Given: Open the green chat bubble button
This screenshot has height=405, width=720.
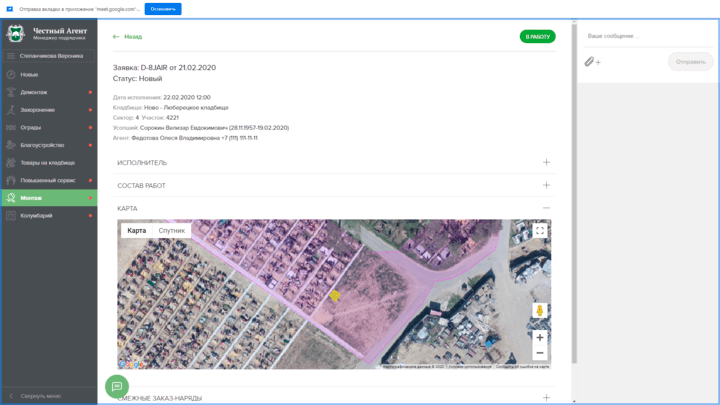Looking at the screenshot, I should point(117,387).
